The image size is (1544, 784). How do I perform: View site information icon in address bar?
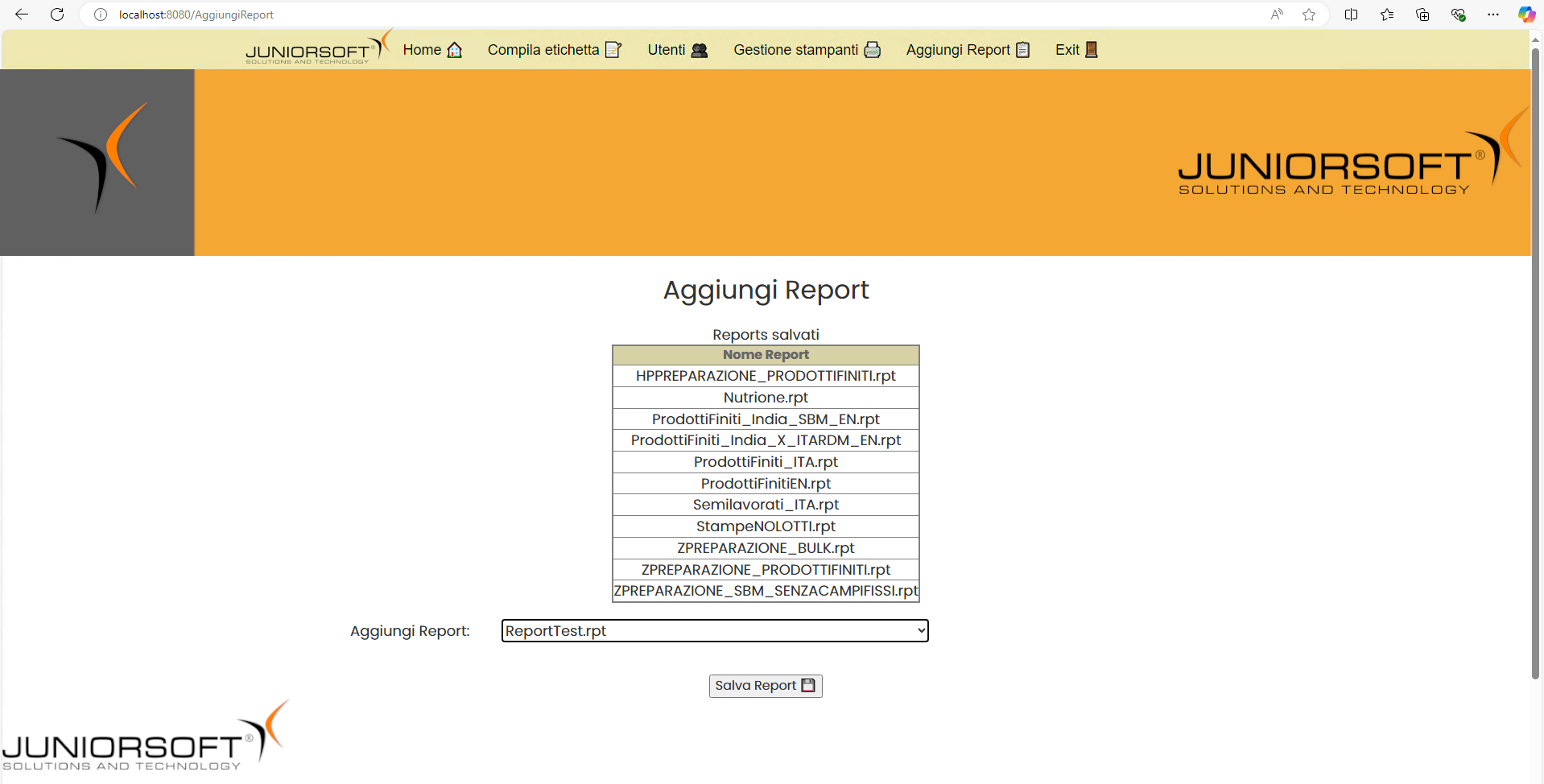(101, 14)
